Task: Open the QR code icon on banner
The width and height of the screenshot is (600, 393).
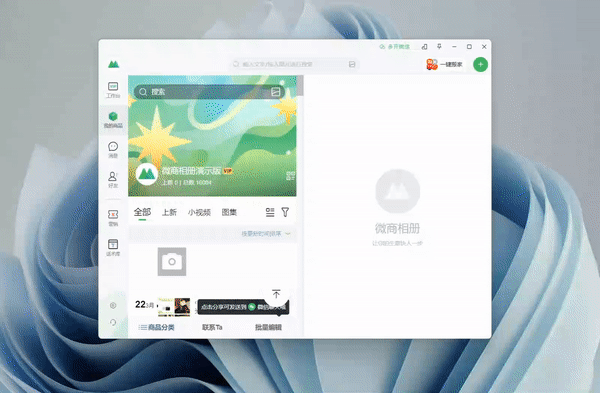Action: [x=290, y=176]
